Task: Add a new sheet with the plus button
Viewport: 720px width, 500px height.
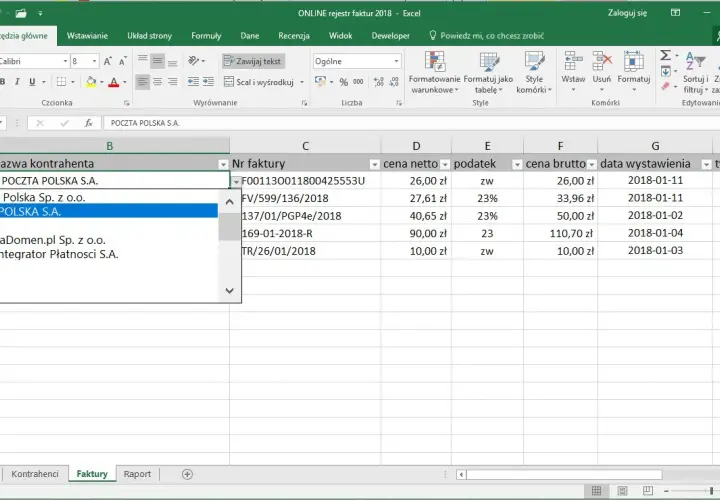Action: point(187,474)
